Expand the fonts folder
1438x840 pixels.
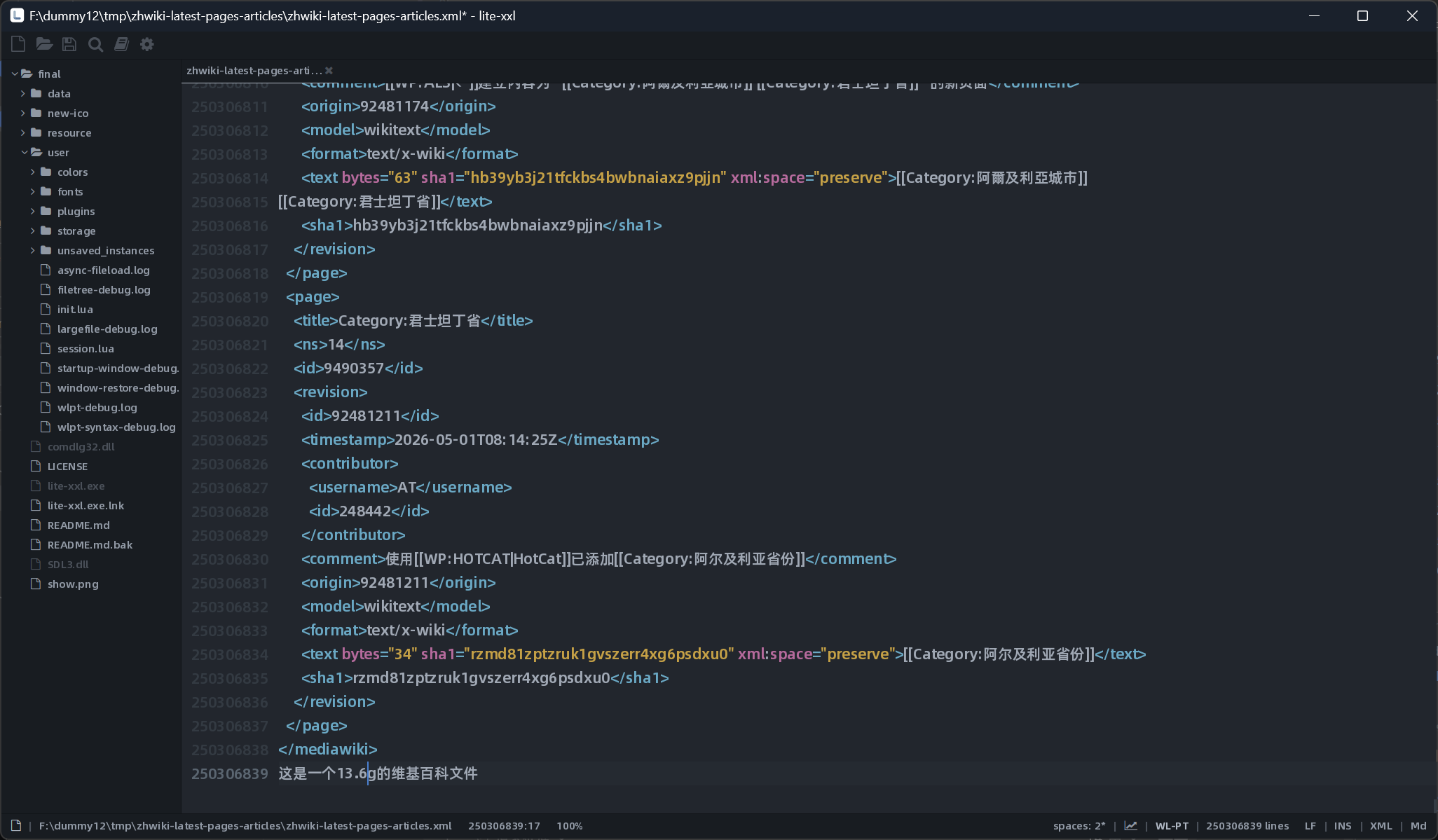[x=33, y=191]
